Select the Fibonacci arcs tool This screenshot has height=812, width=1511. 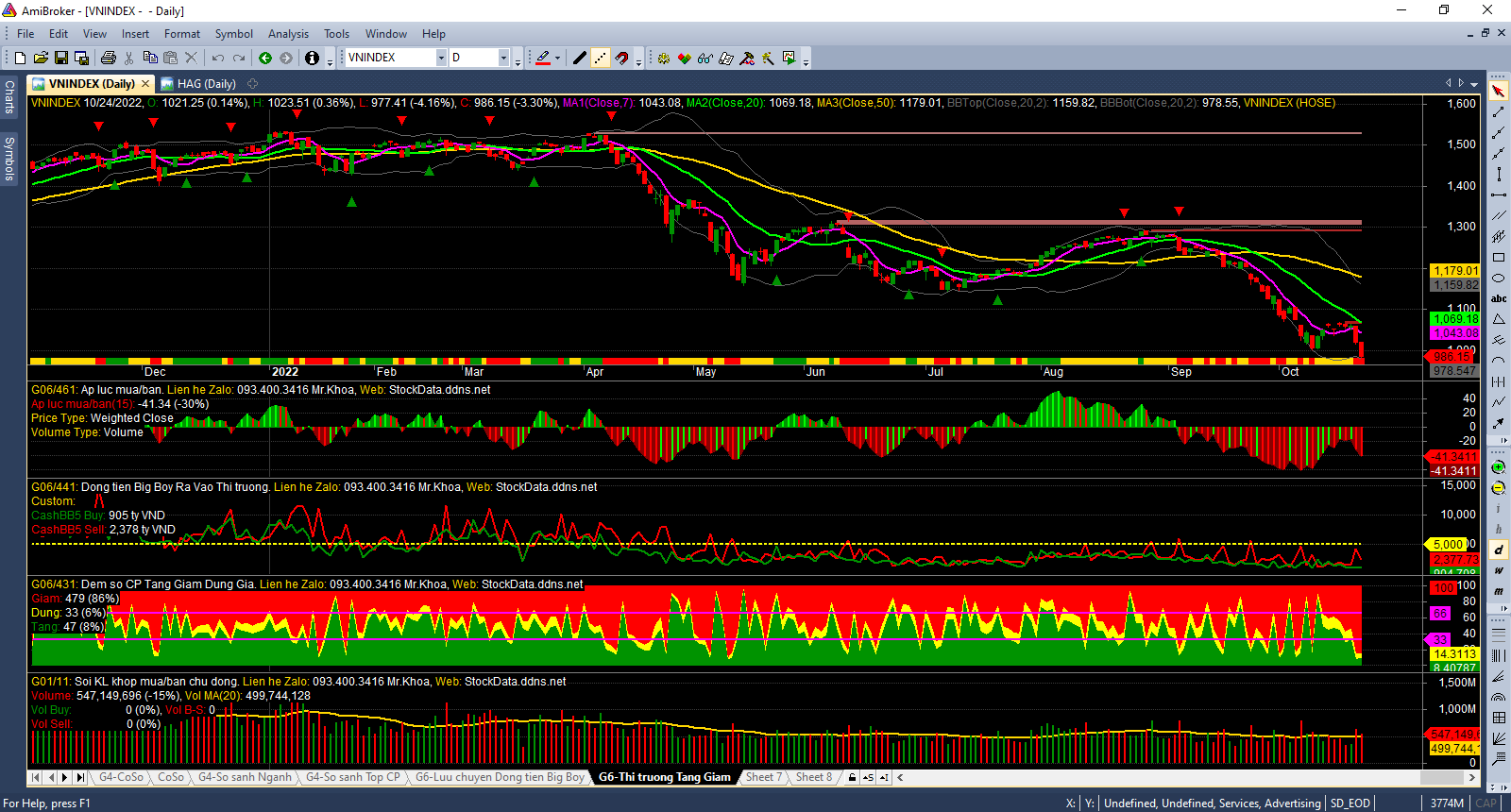(x=1499, y=697)
